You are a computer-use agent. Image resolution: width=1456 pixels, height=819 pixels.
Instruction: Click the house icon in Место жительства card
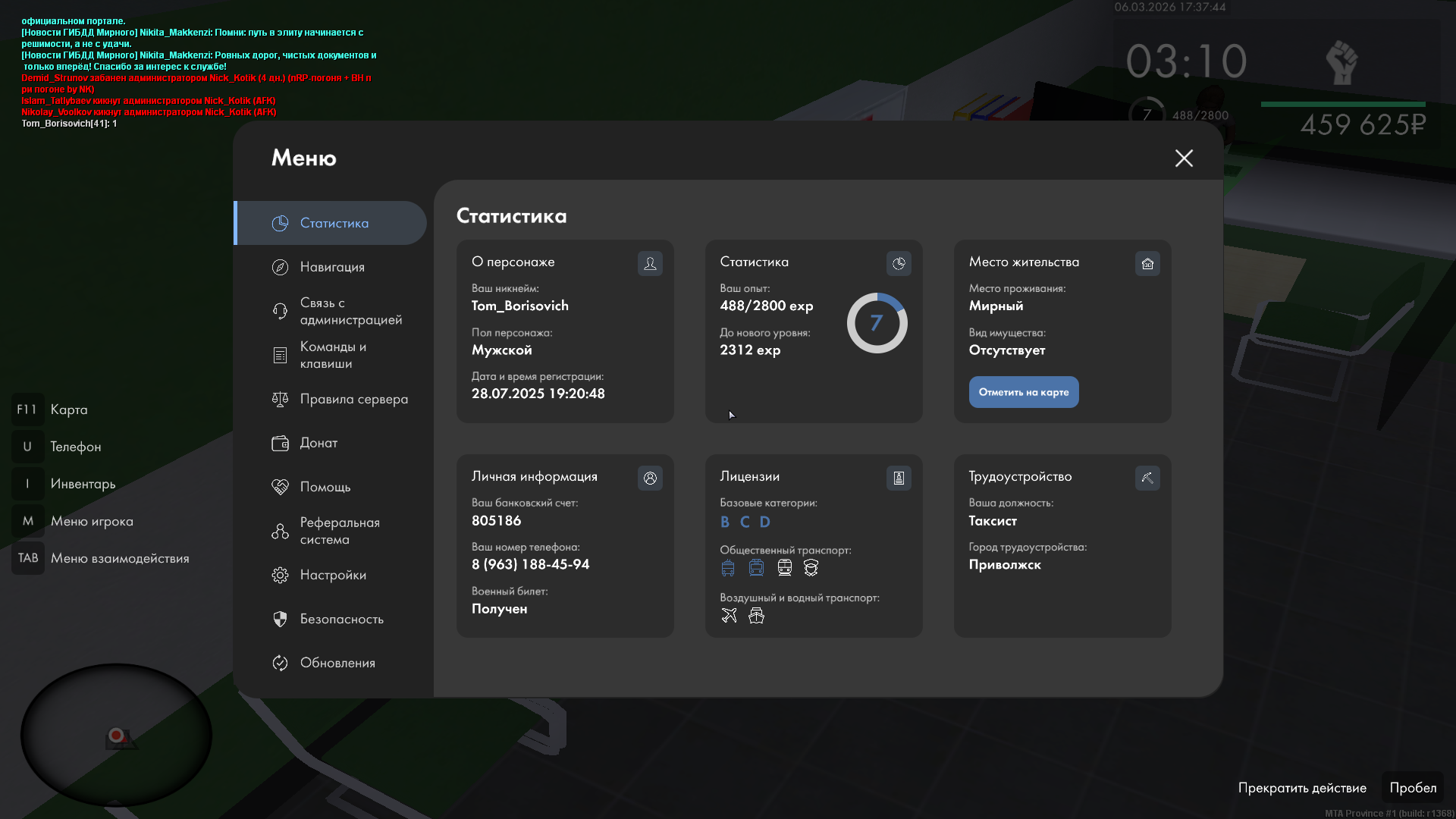pyautogui.click(x=1147, y=263)
